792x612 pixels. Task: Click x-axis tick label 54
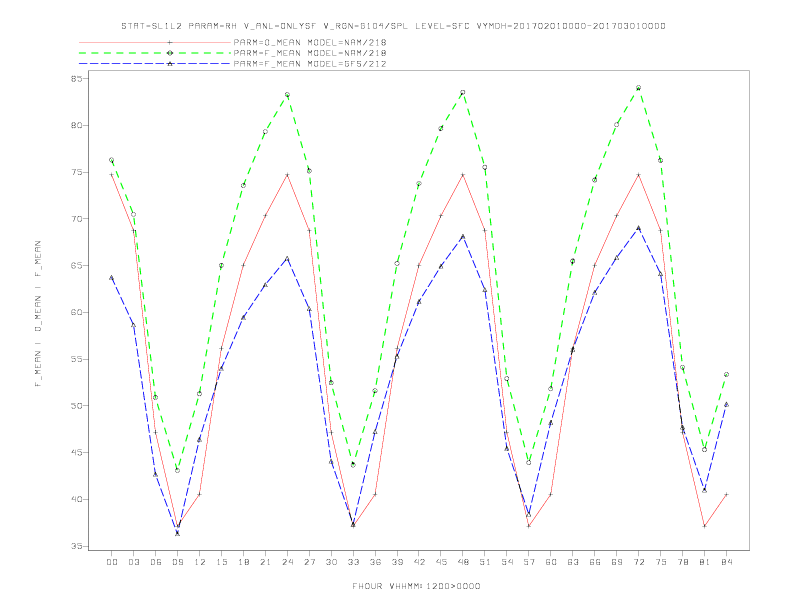(507, 562)
